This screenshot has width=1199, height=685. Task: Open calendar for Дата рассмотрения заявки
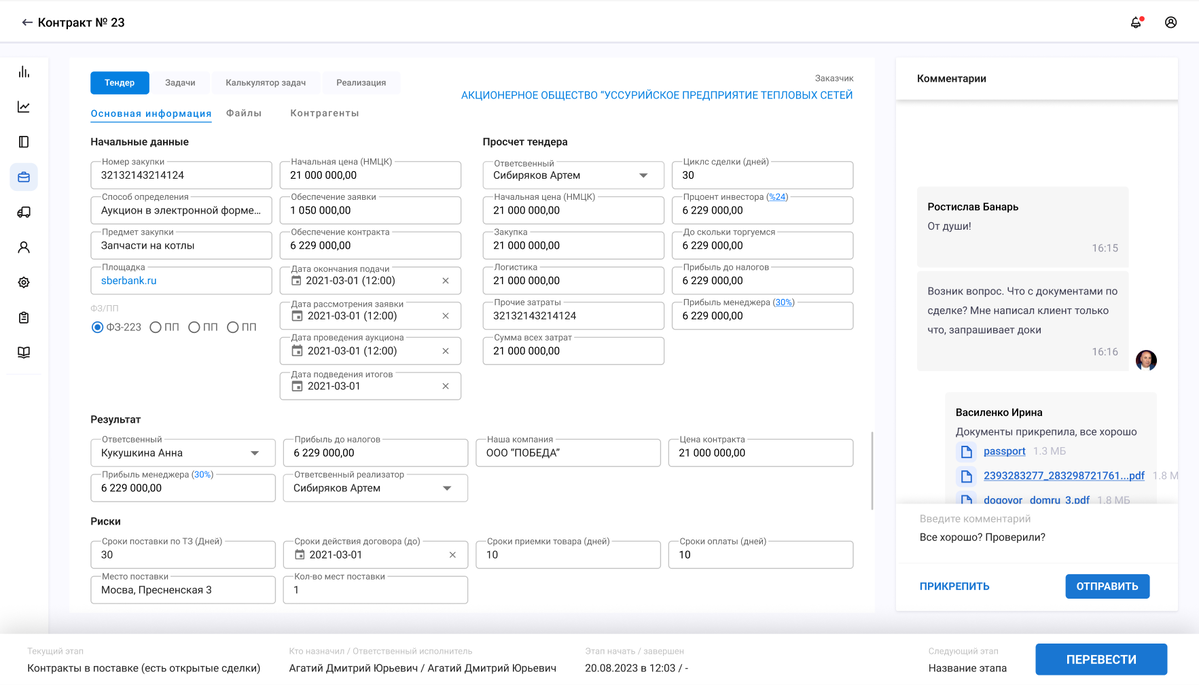[x=297, y=316]
